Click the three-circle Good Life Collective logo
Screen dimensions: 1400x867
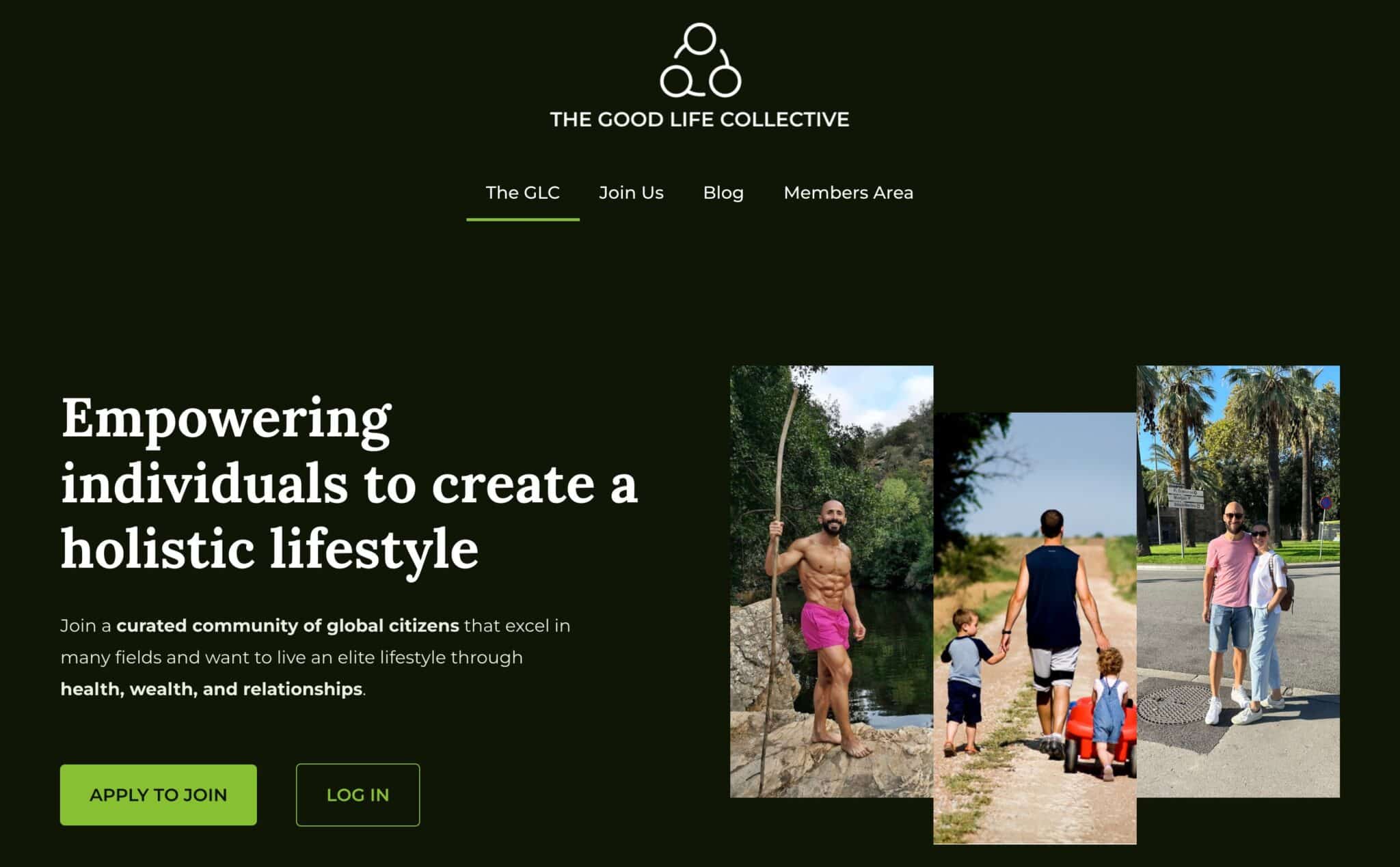(x=700, y=60)
